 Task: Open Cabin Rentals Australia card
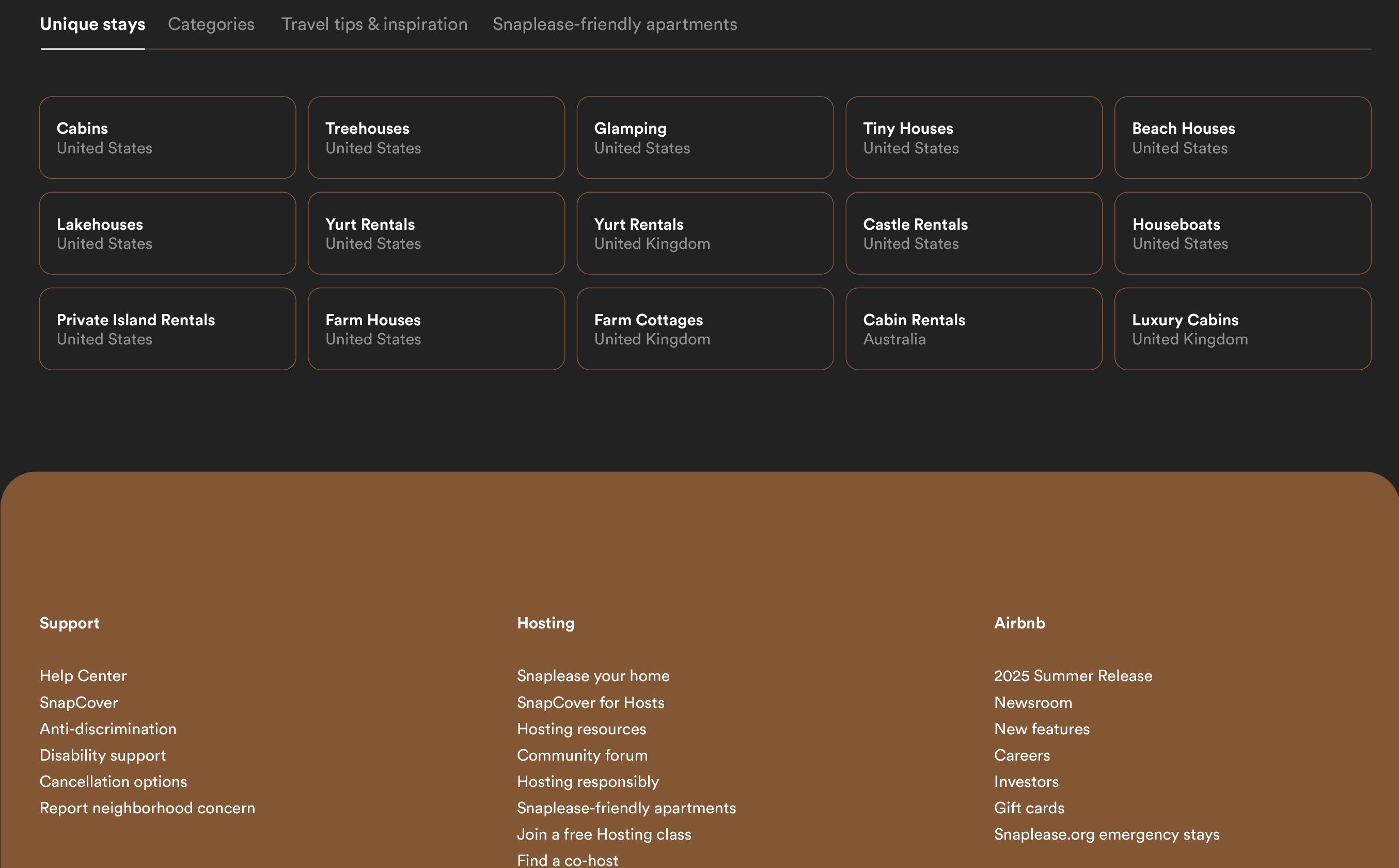[973, 329]
